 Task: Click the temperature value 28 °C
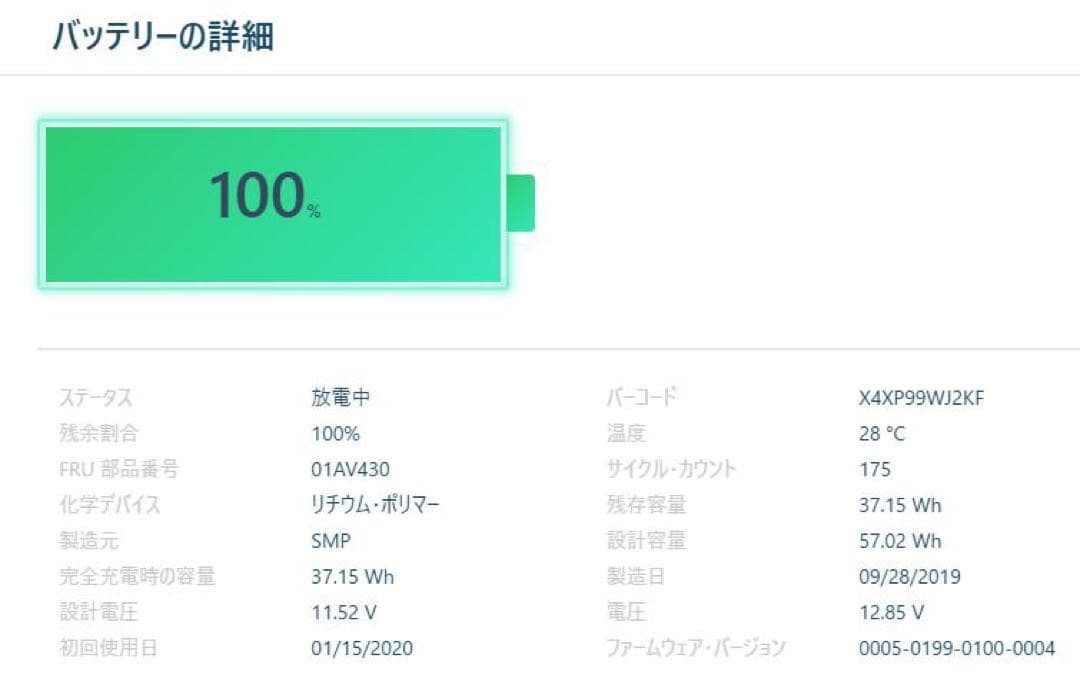coord(882,434)
